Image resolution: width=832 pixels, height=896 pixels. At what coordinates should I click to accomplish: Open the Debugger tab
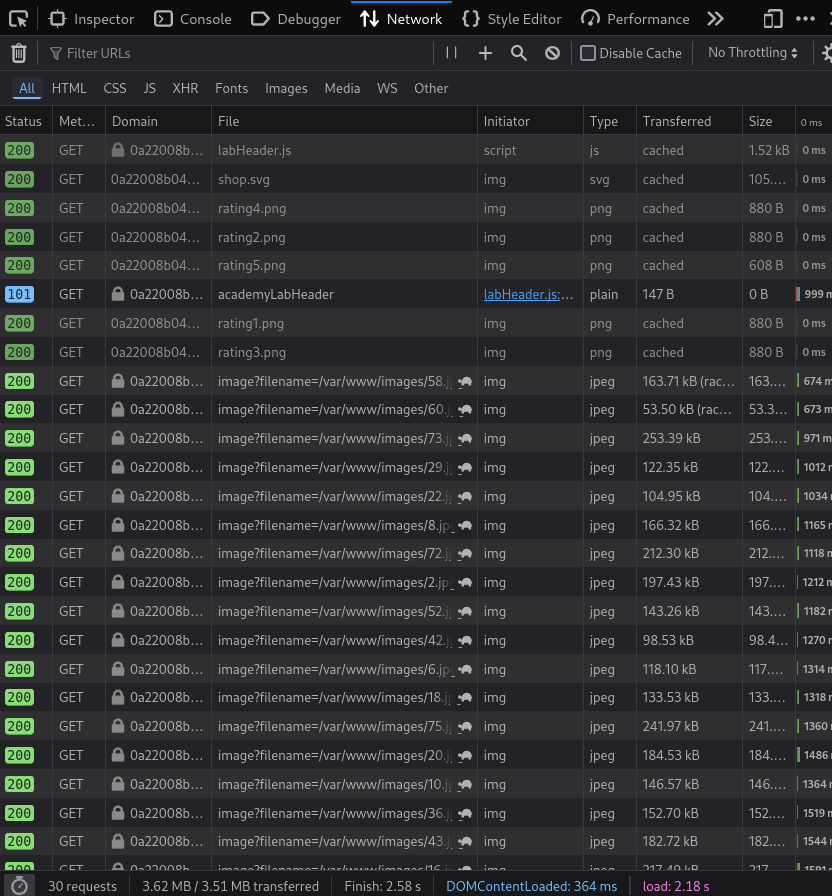295,19
